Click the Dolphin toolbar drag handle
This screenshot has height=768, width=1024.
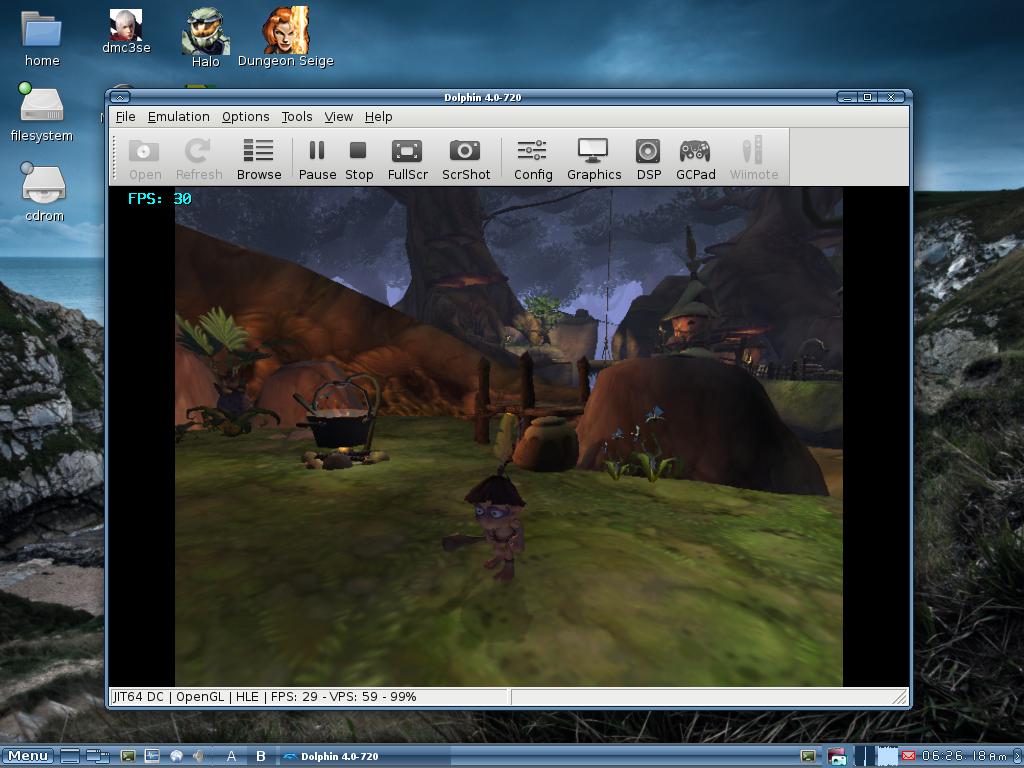click(115, 158)
